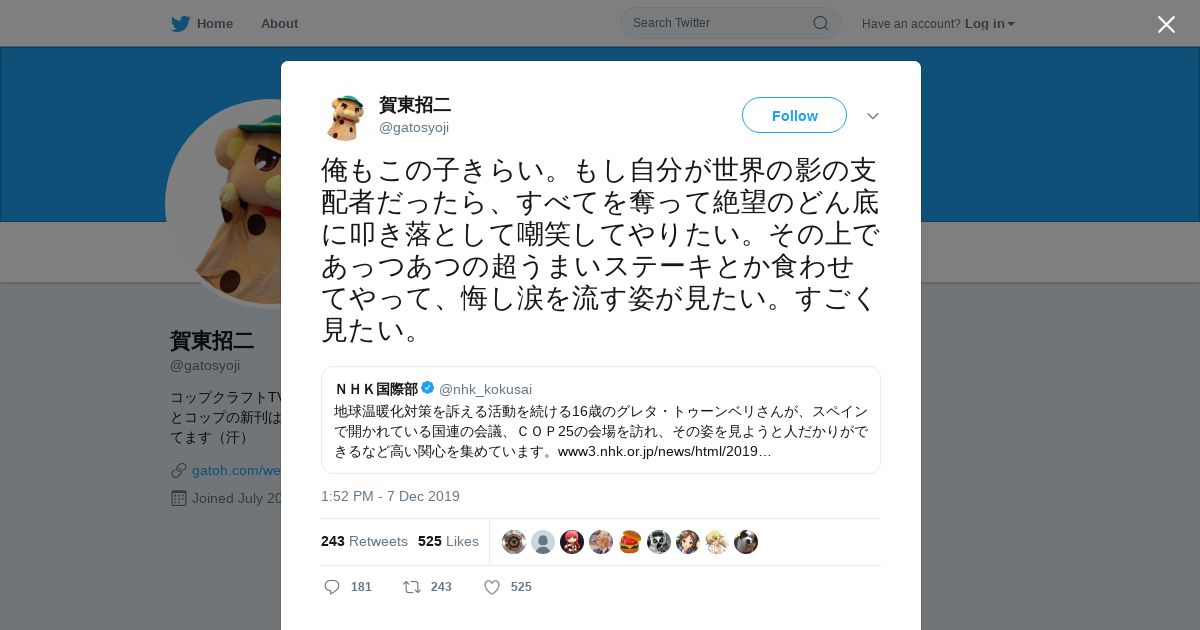Image resolution: width=1200 pixels, height=630 pixels.
Task: Follow 賀東招二 with the Follow button
Action: (794, 115)
